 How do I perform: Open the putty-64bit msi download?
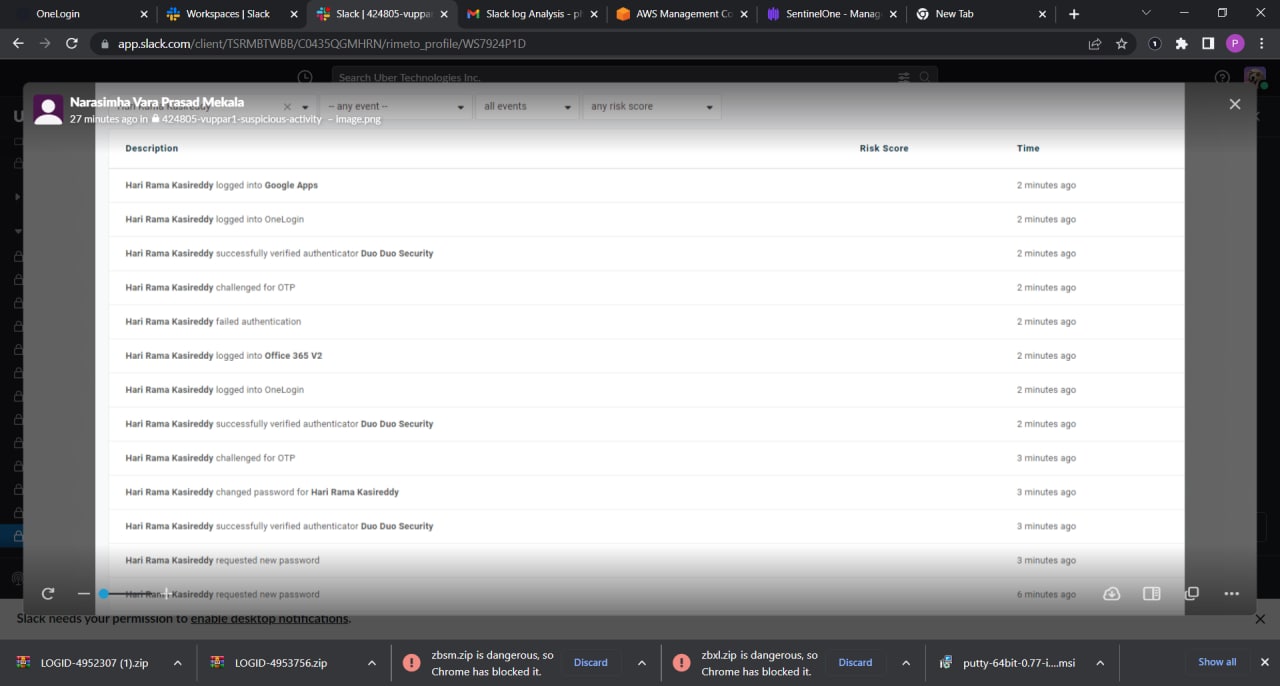tap(1007, 663)
